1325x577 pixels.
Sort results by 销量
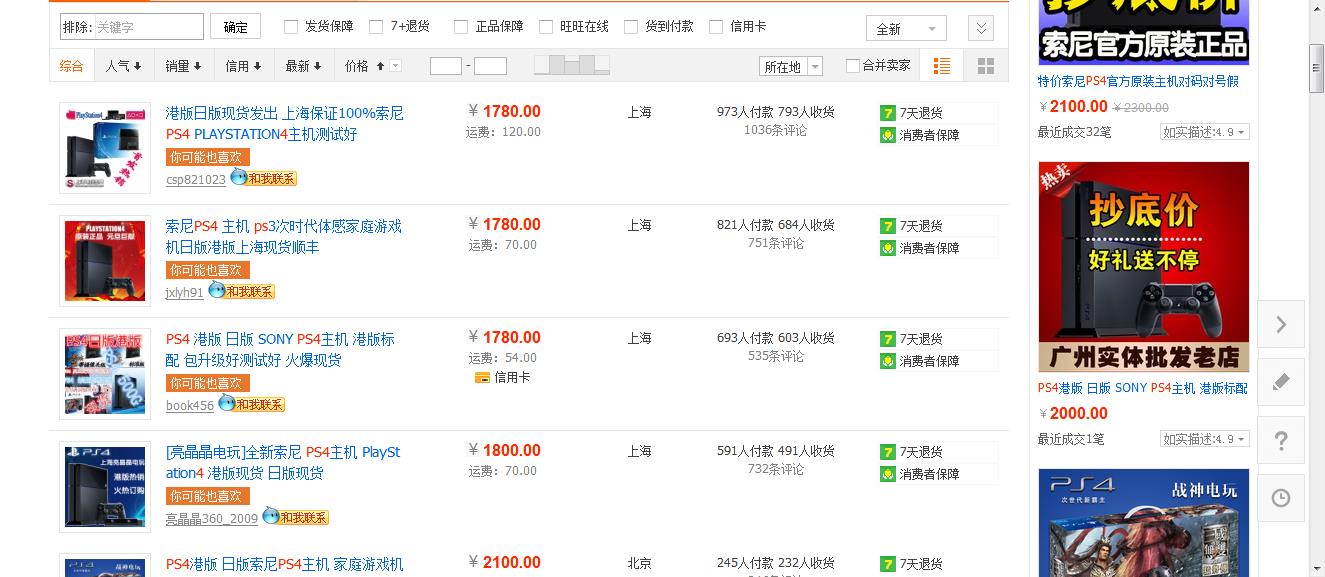[183, 66]
